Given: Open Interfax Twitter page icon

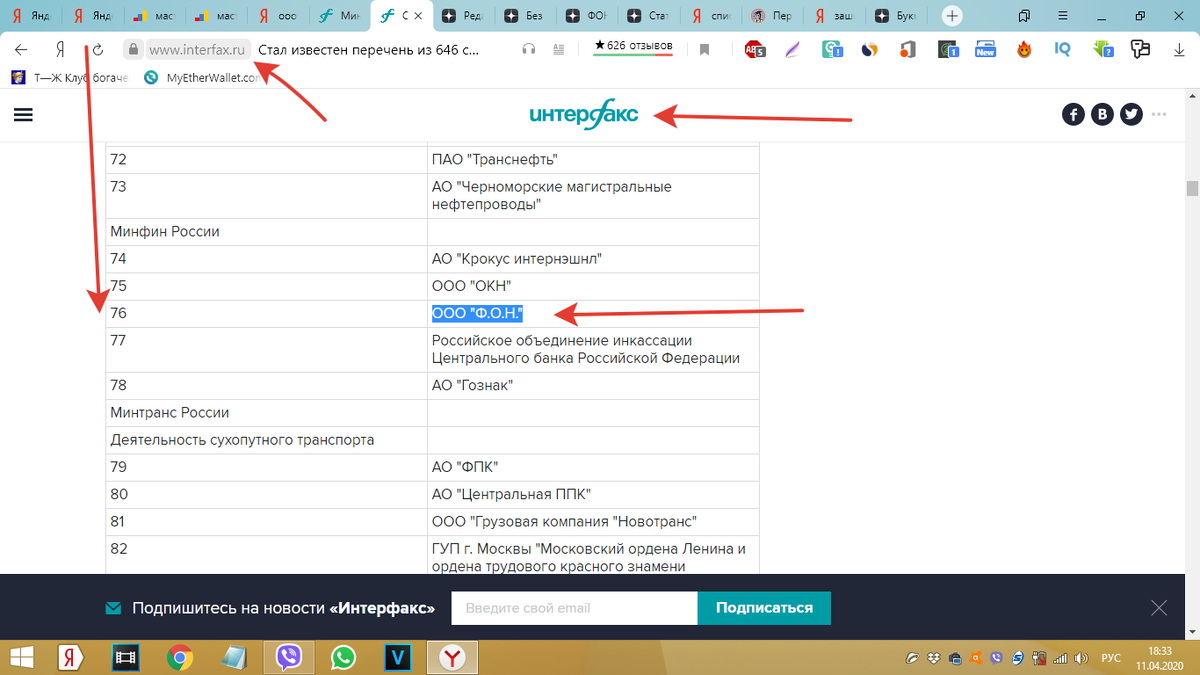Looking at the screenshot, I should tap(1131, 115).
